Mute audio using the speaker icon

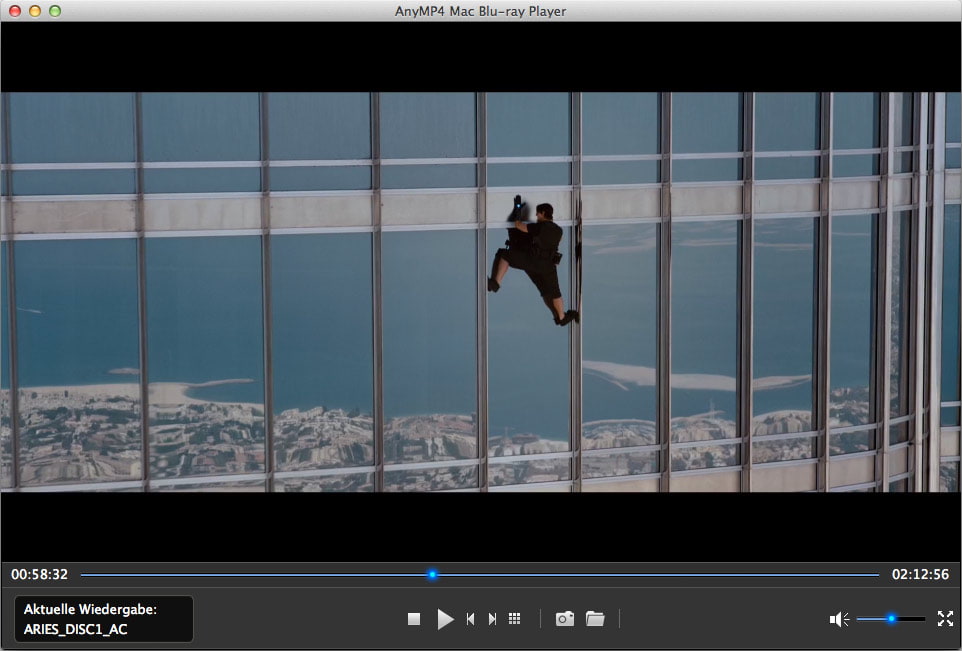839,619
